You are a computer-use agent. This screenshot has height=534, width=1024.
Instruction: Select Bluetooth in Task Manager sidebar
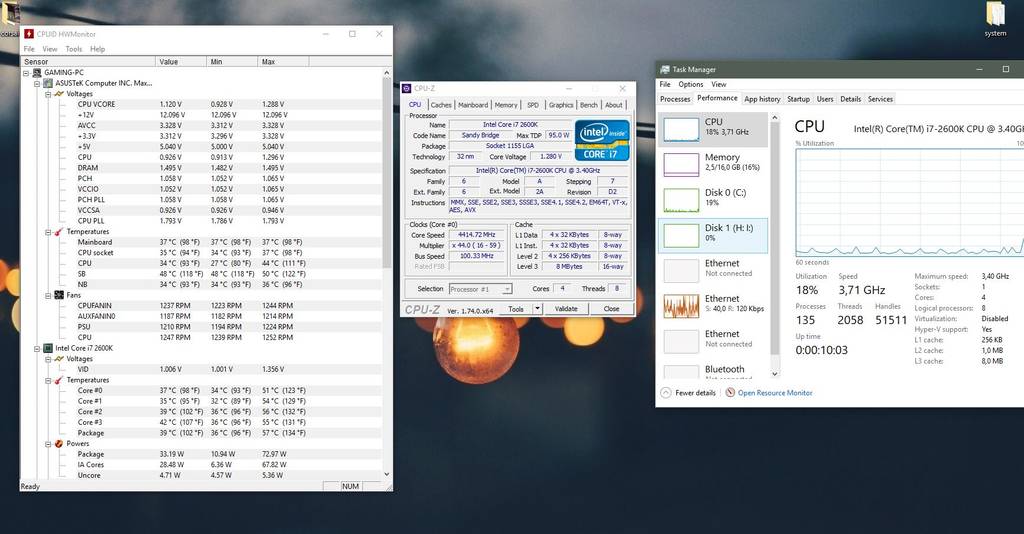pos(713,371)
